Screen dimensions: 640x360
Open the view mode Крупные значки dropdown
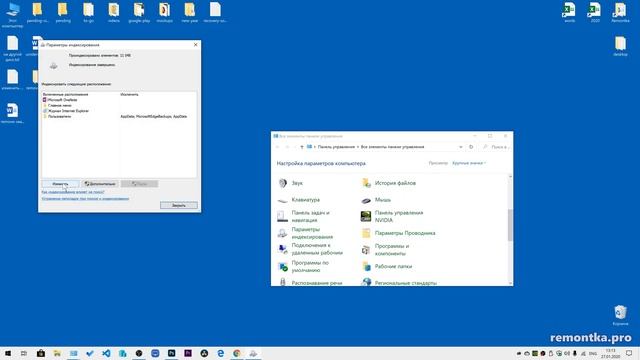[469, 163]
